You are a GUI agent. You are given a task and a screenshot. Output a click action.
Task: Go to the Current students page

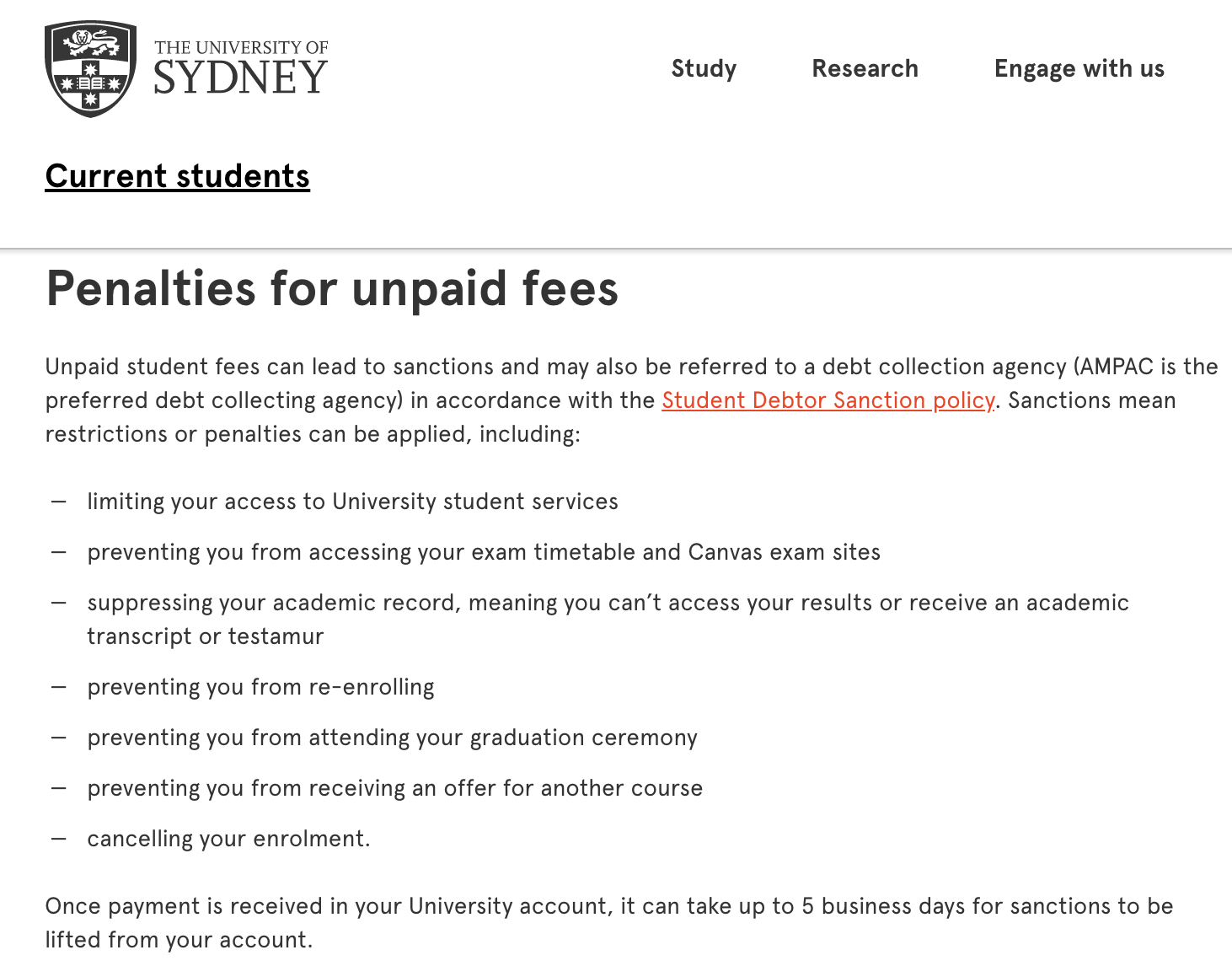pos(178,176)
